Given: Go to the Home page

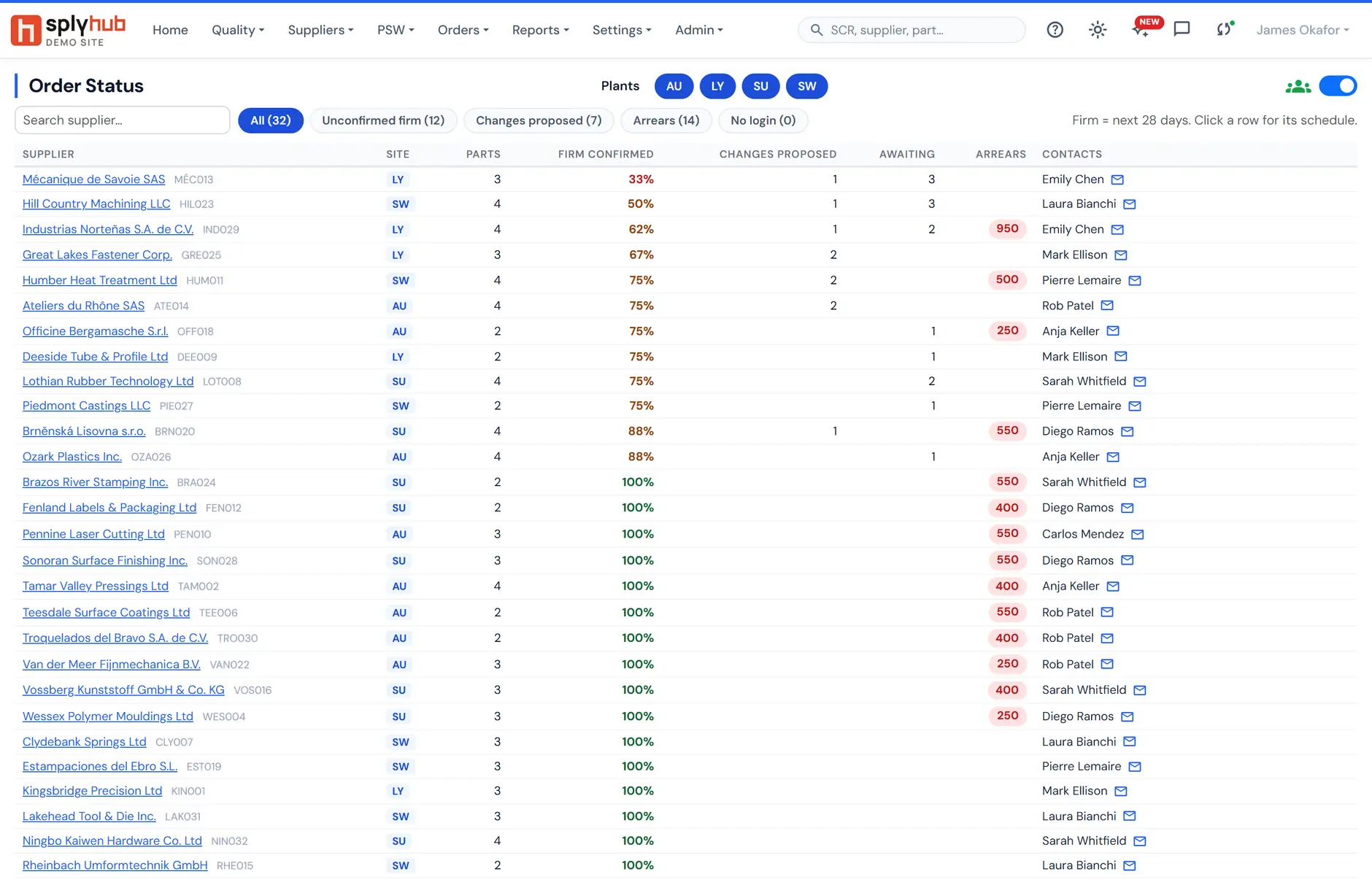Looking at the screenshot, I should (170, 30).
